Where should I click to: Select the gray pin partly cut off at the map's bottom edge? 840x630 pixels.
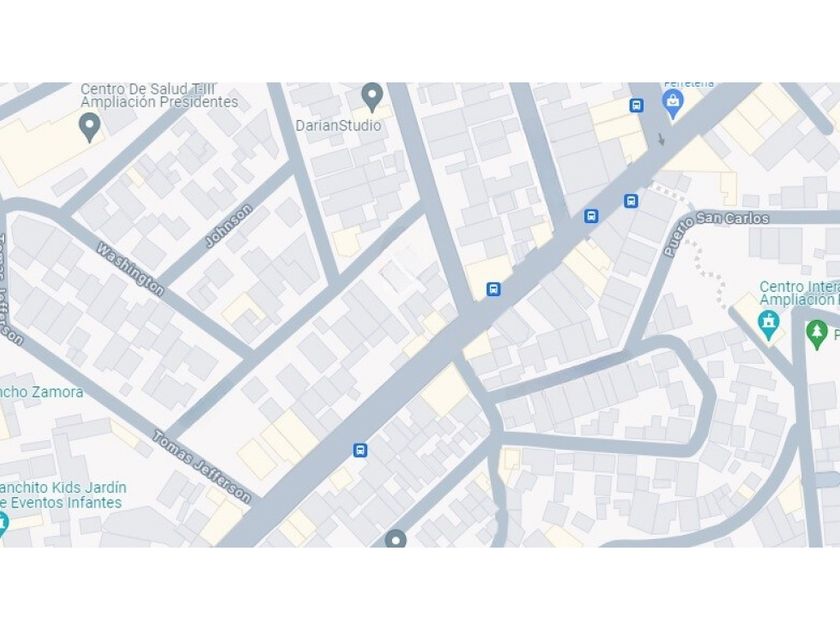pyautogui.click(x=395, y=538)
